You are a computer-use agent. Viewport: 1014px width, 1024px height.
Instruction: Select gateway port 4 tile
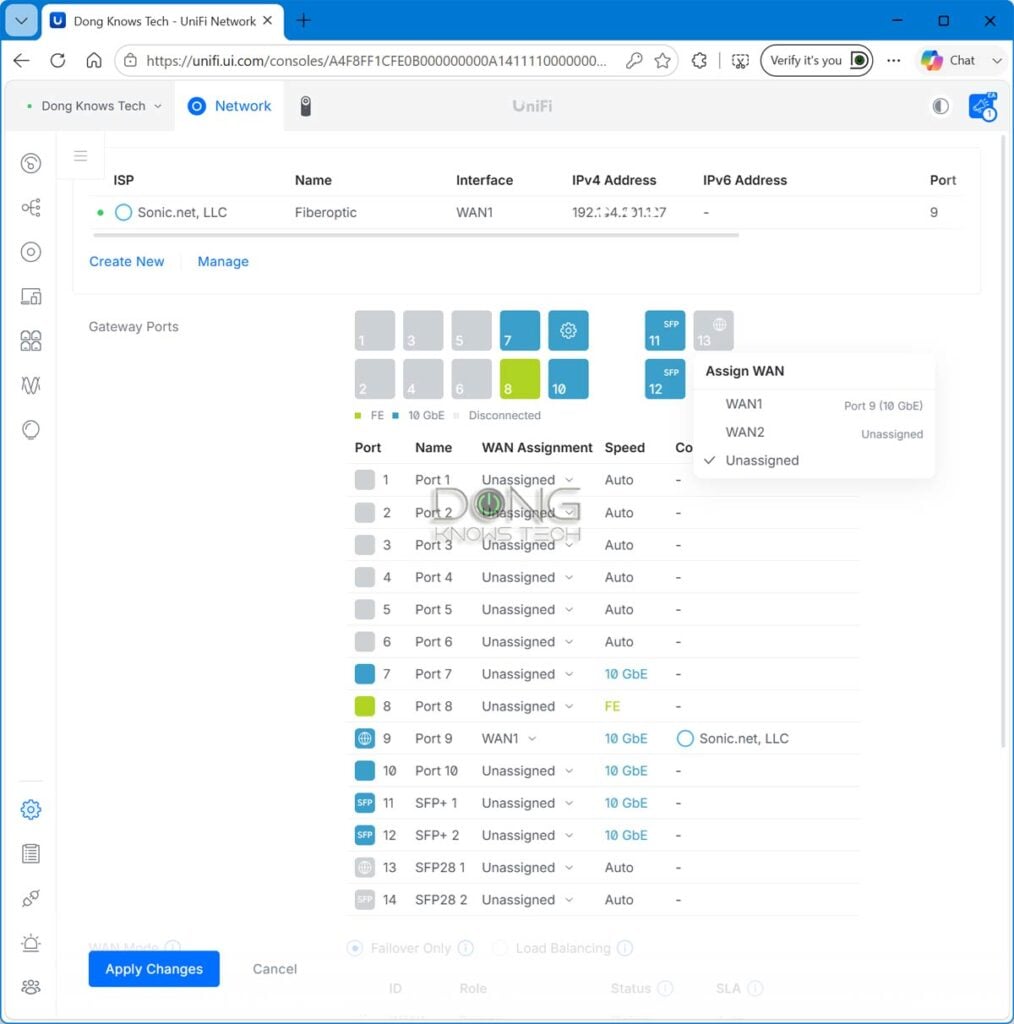[423, 379]
